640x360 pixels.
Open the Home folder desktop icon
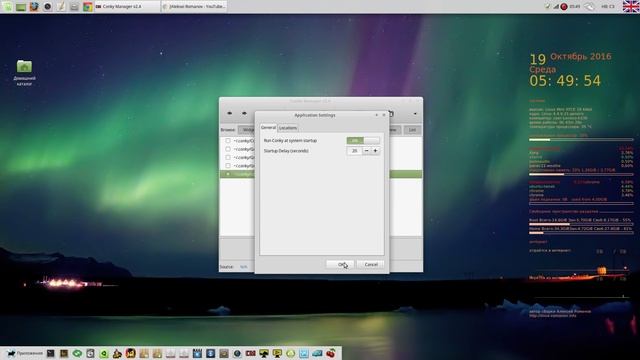[x=24, y=72]
